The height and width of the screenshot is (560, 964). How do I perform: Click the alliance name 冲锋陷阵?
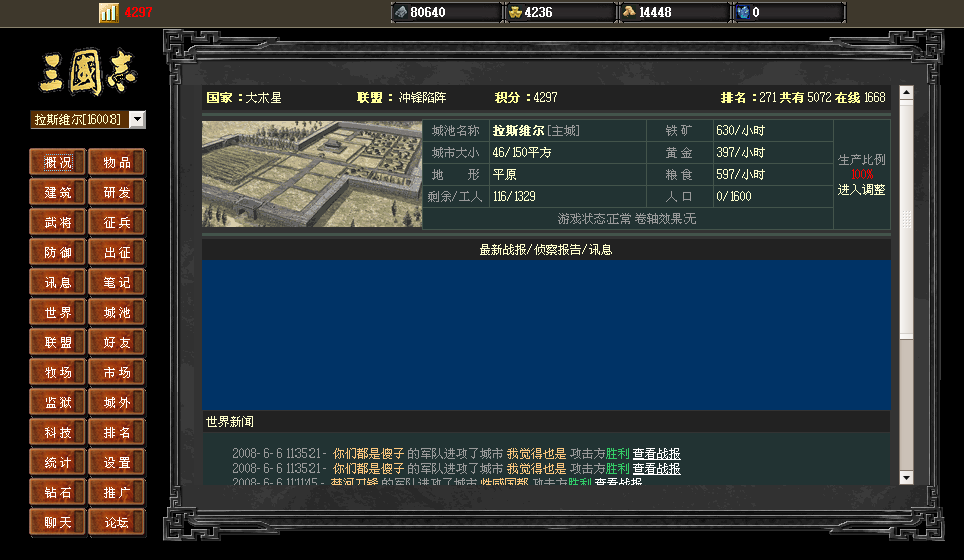422,98
